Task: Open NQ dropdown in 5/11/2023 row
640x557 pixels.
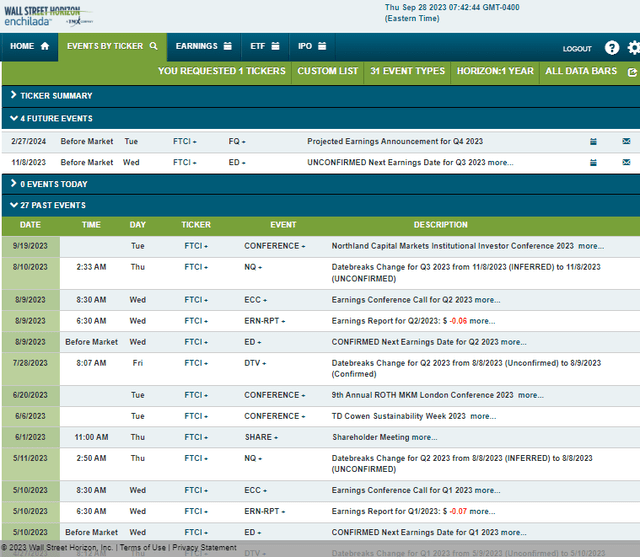Action: 253,459
